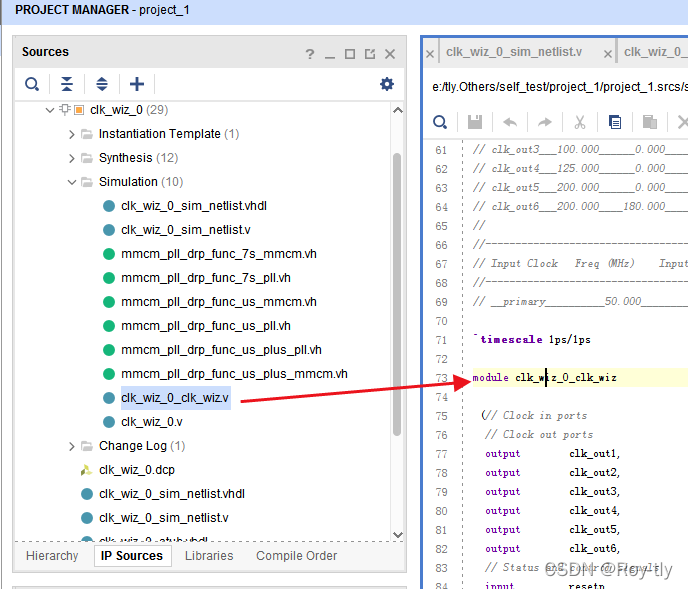Select mmcm_pll_drp_func_7s_pll.vh file
Viewport: 688px width, 589px height.
206,278
